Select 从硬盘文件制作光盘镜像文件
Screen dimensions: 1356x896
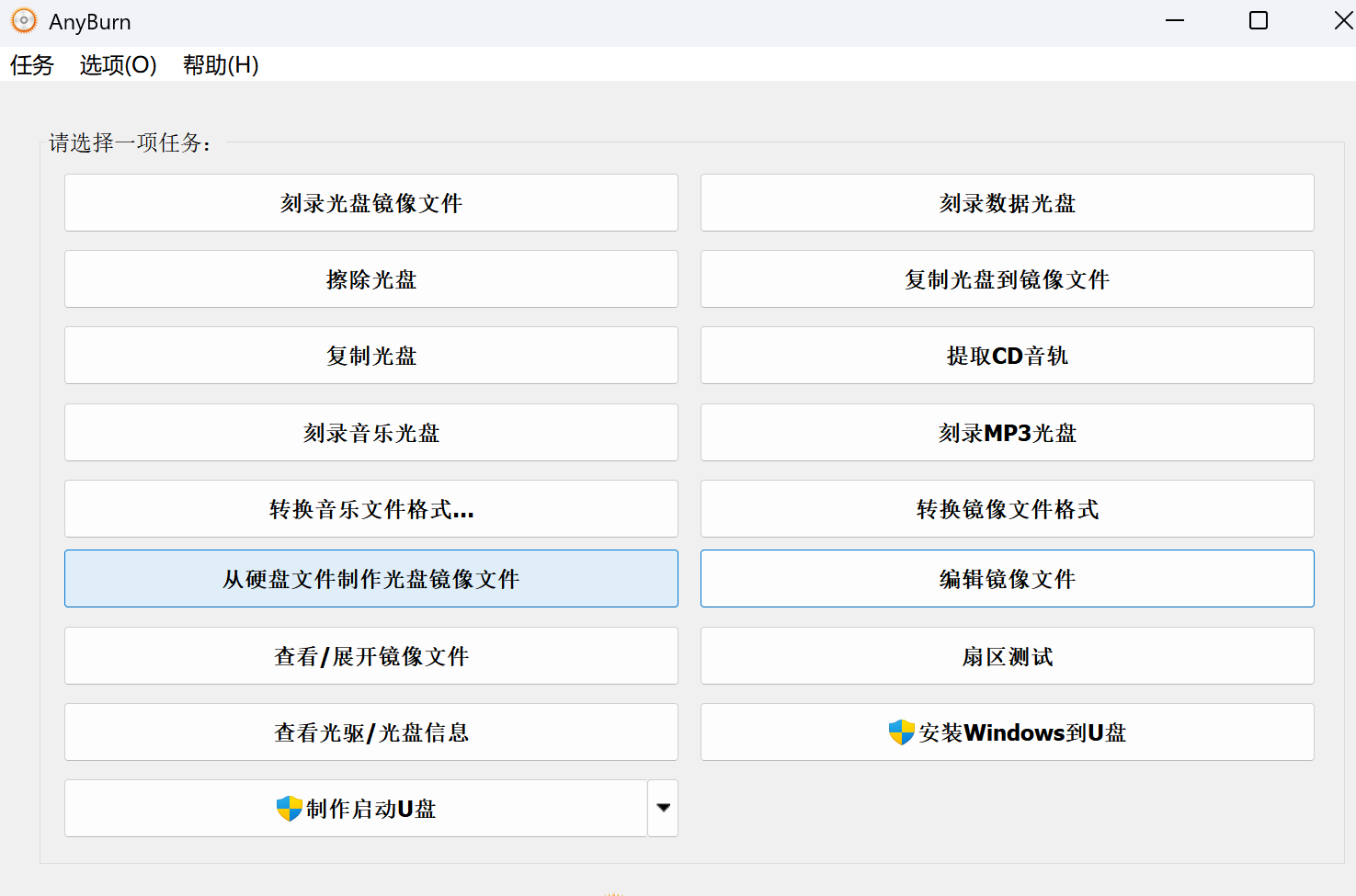click(x=371, y=579)
